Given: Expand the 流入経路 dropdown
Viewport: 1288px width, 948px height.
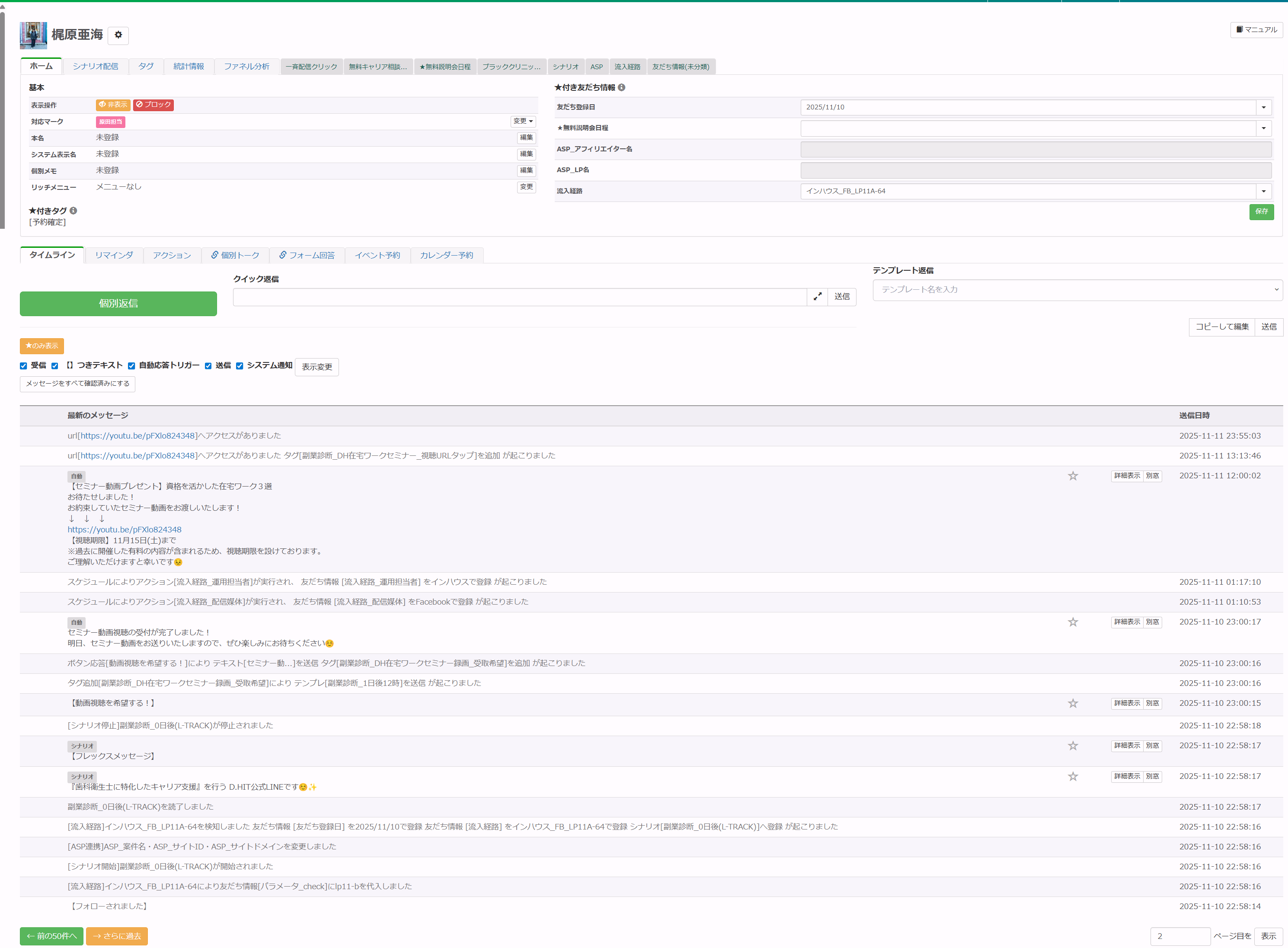Looking at the screenshot, I should [x=1263, y=191].
